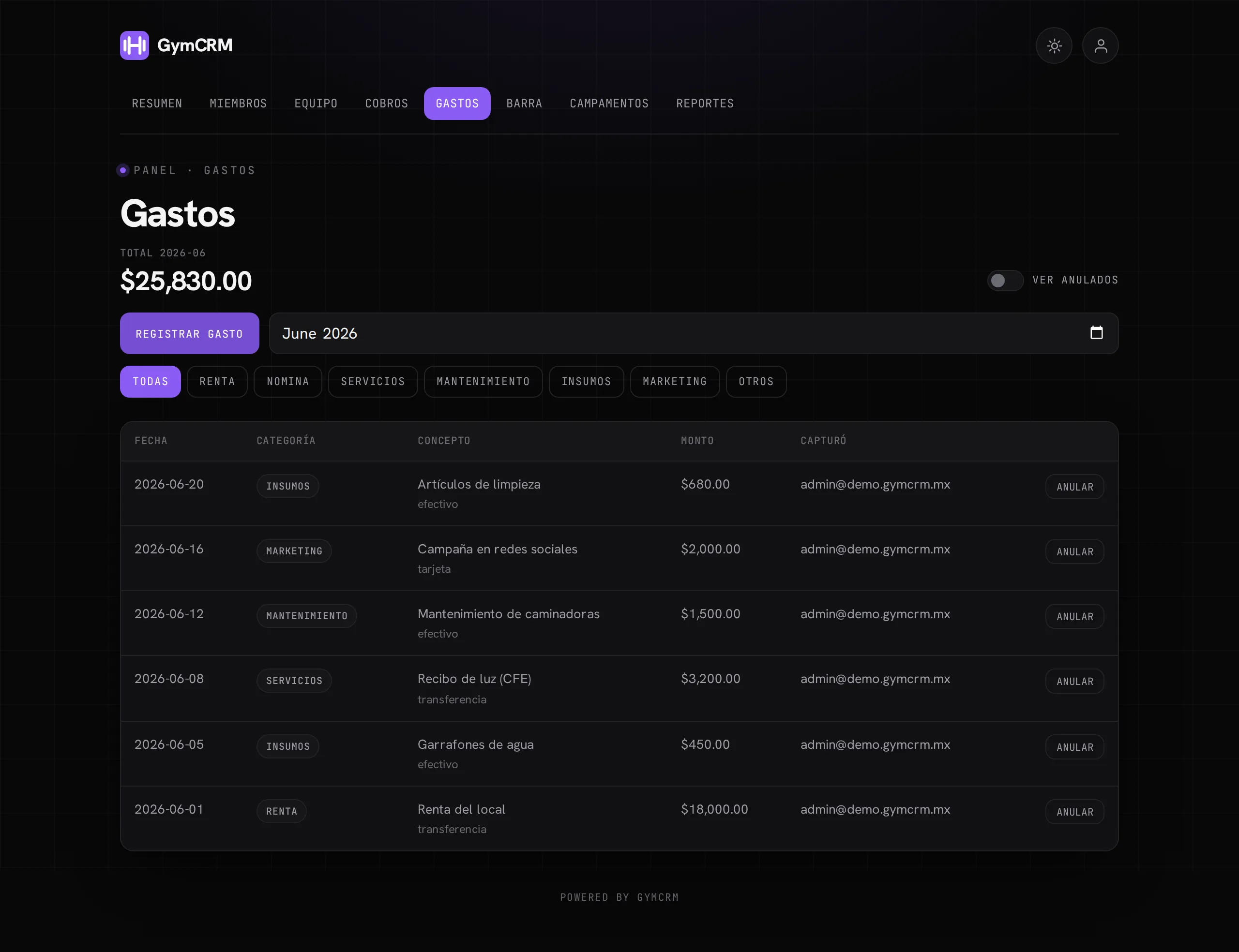Go to the Campamentos tab
Image resolution: width=1239 pixels, height=952 pixels.
609,104
